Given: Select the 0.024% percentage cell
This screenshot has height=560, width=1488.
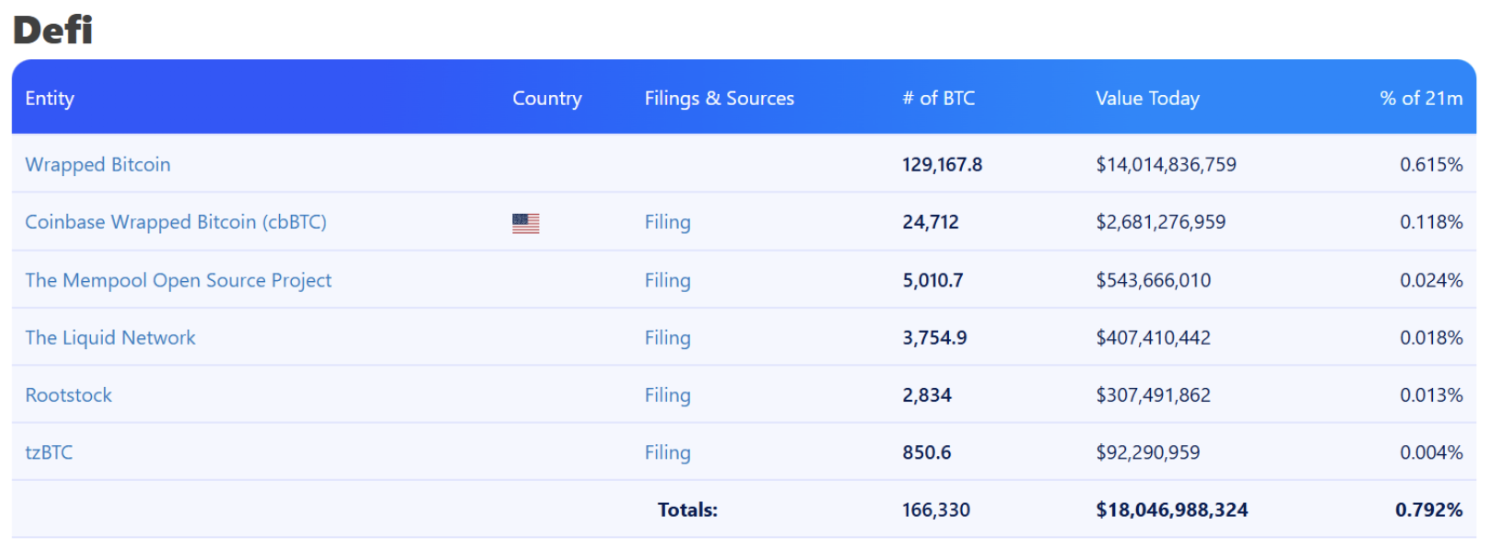Looking at the screenshot, I should (x=1431, y=280).
